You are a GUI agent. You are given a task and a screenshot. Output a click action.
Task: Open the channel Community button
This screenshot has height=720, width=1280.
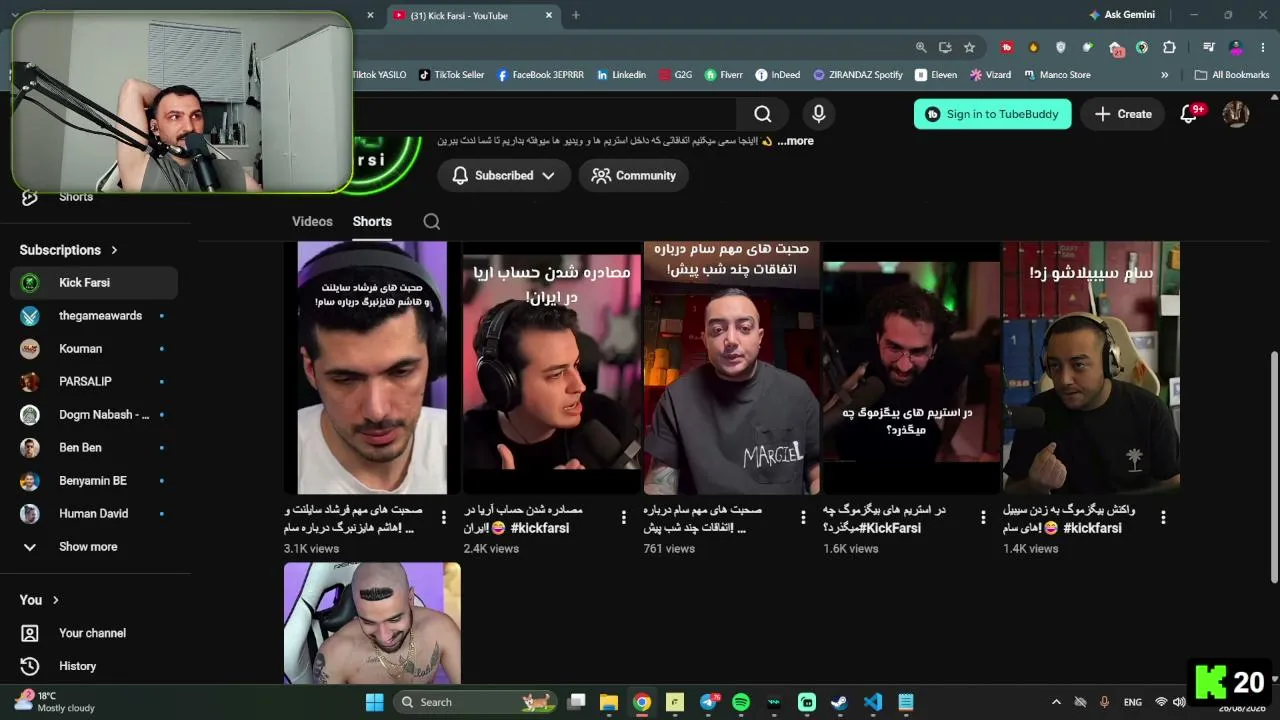634,176
